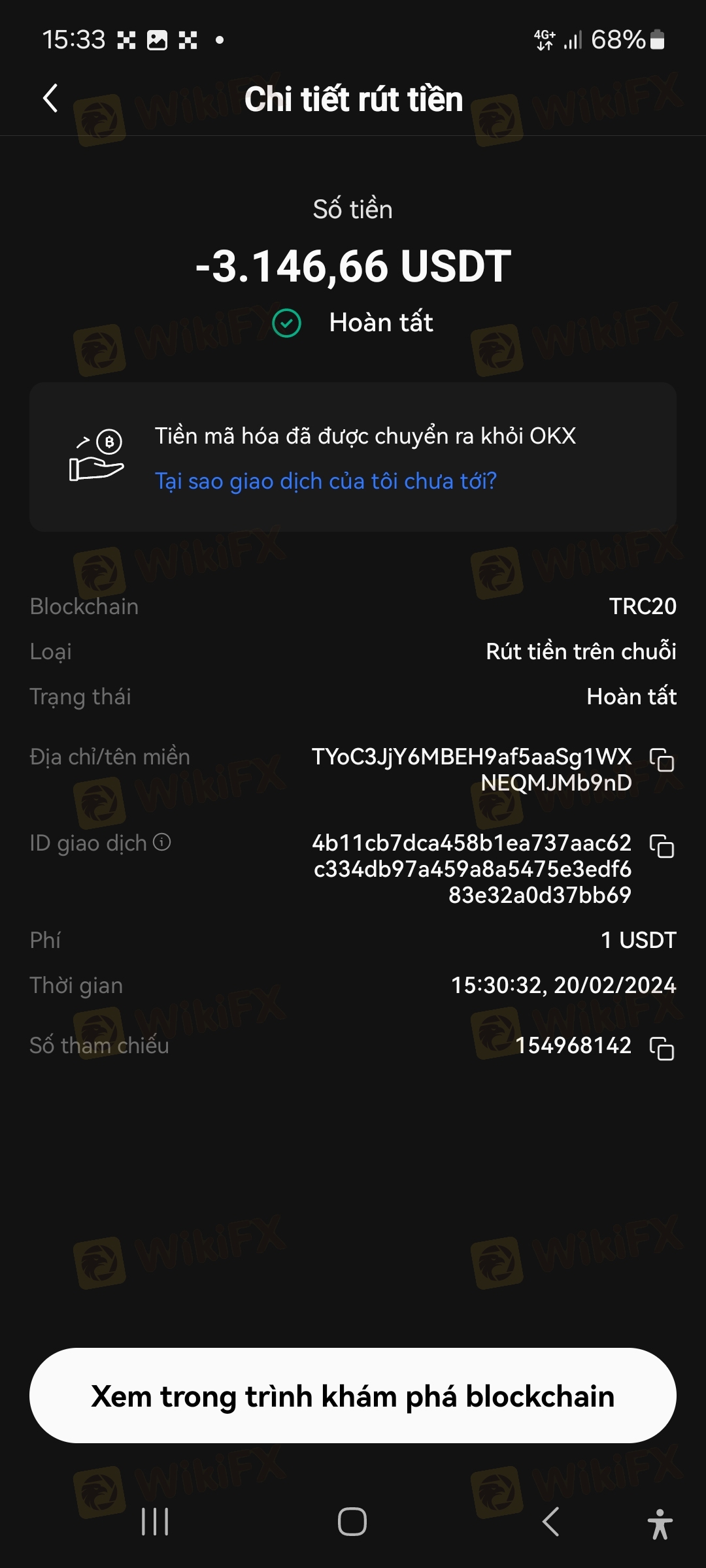706x1568 pixels.
Task: Tap the Android home button
Action: pos(352,1522)
